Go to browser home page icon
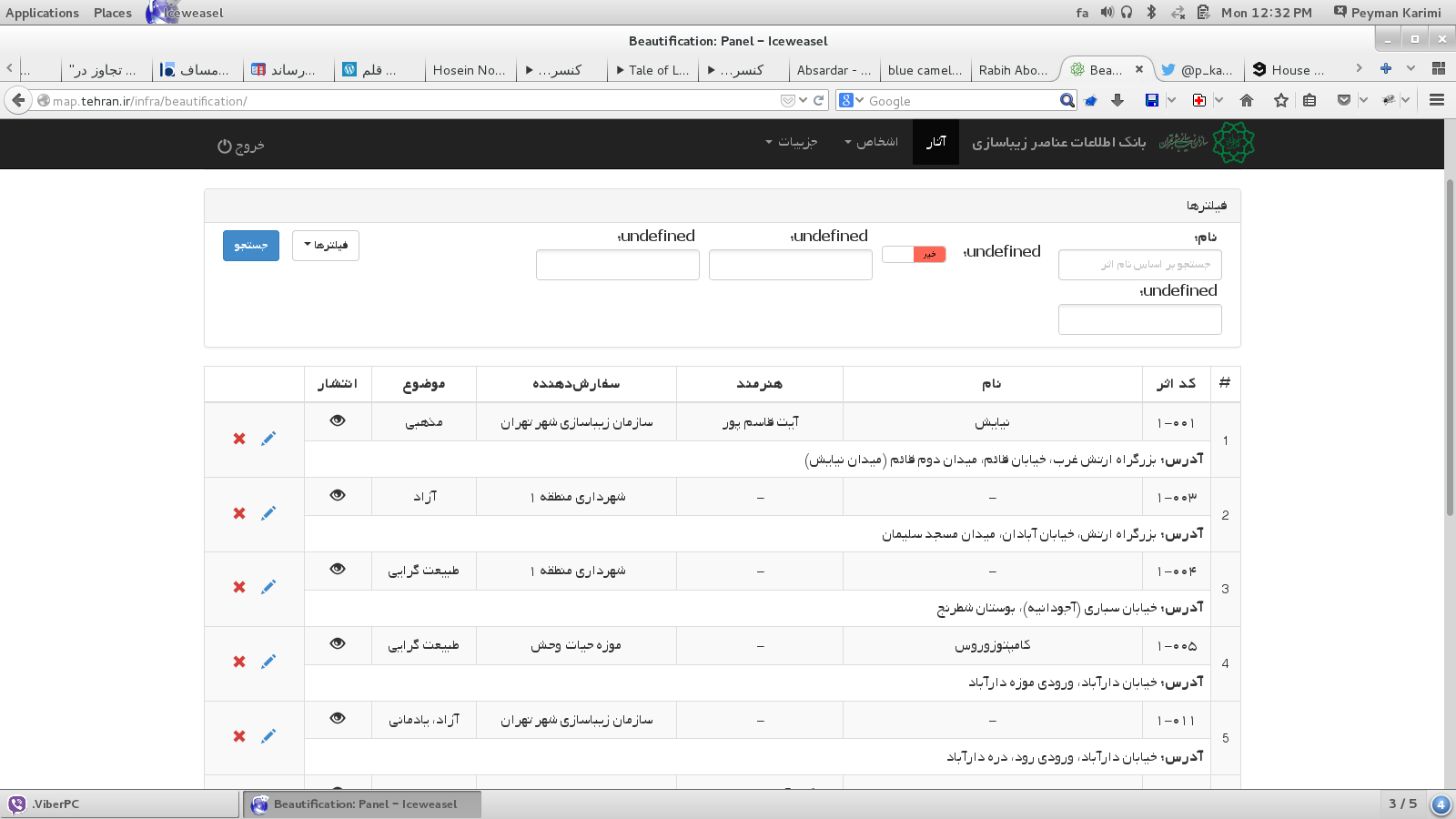The width and height of the screenshot is (1456, 819). point(1247,100)
